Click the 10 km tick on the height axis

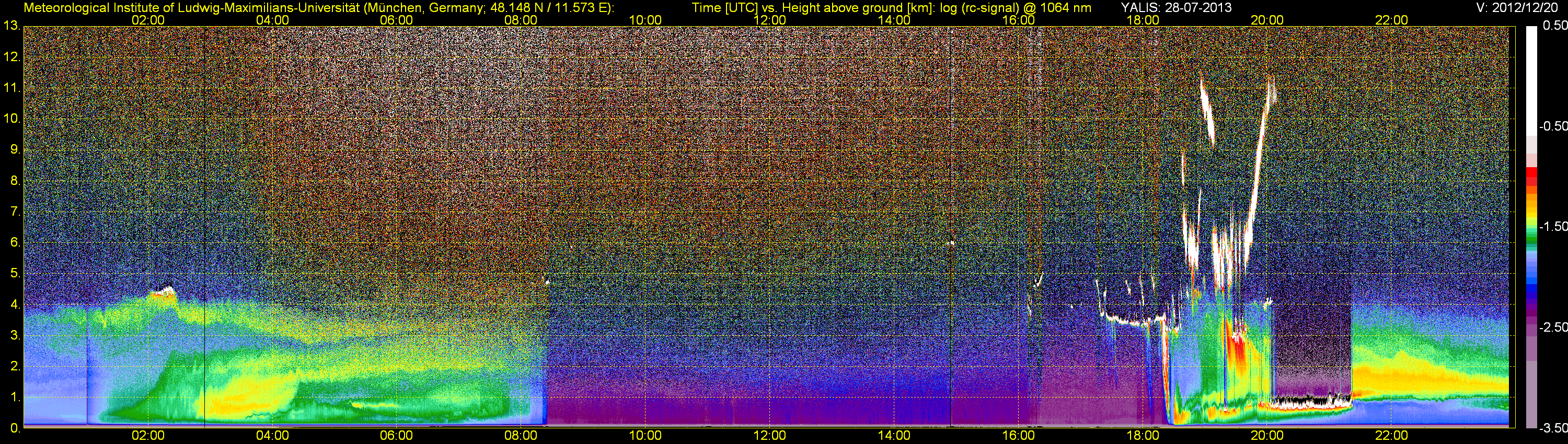11,119
